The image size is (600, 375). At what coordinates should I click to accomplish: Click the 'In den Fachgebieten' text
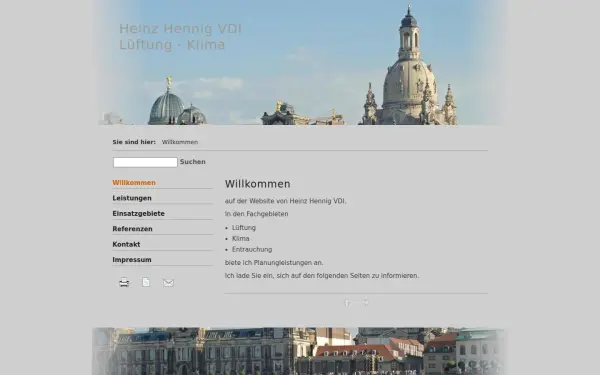coord(256,214)
